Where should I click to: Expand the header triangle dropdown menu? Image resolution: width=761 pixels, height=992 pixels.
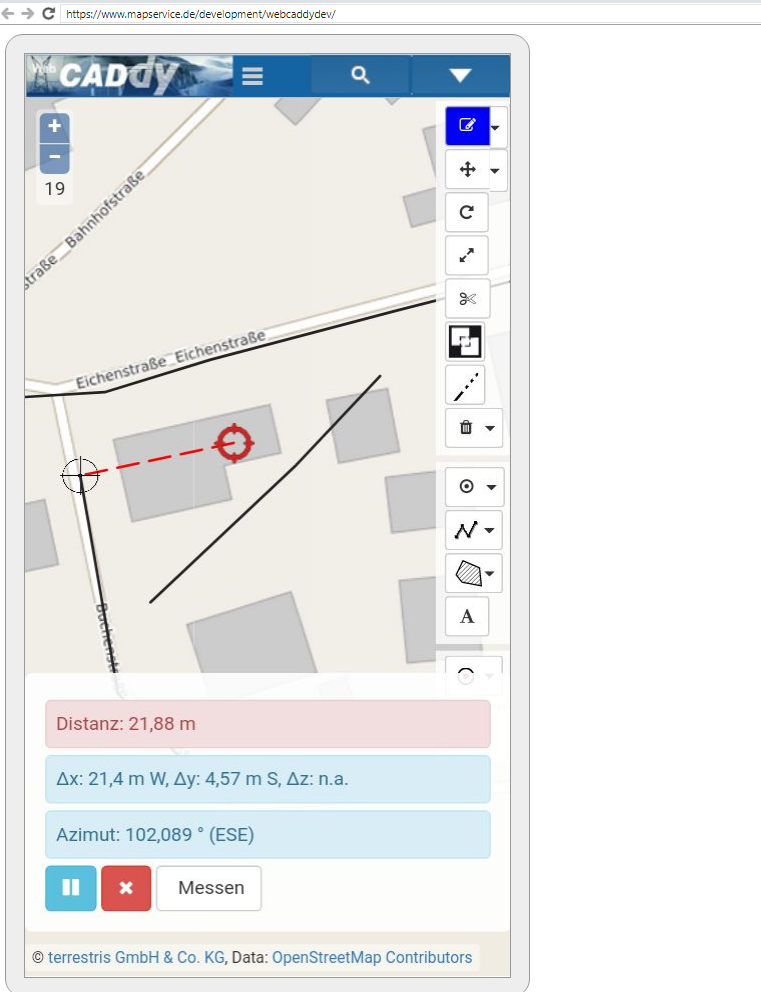point(460,76)
